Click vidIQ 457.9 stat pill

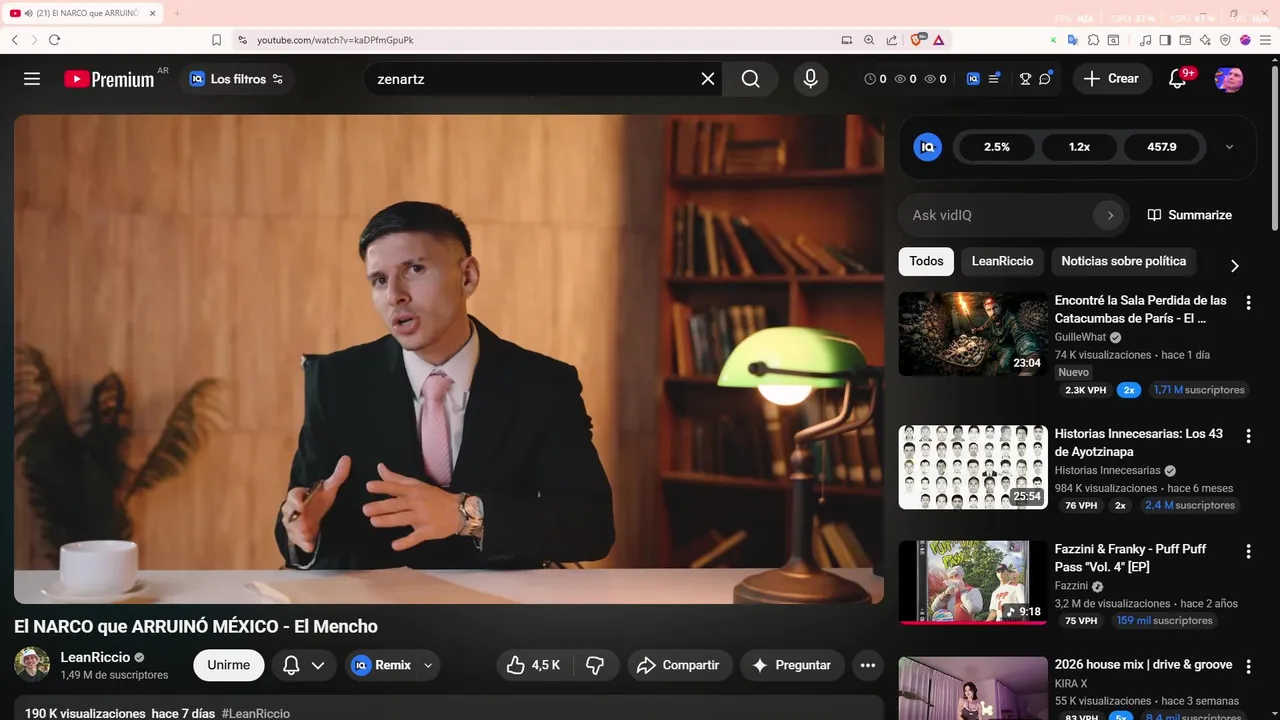pos(1162,147)
